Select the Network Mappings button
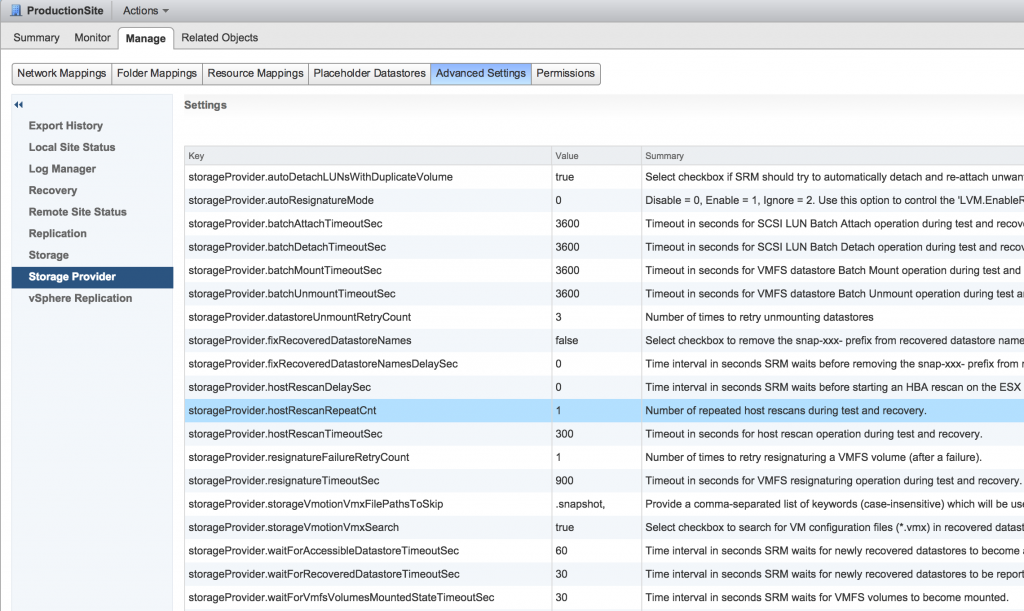This screenshot has height=611, width=1024. (61, 73)
